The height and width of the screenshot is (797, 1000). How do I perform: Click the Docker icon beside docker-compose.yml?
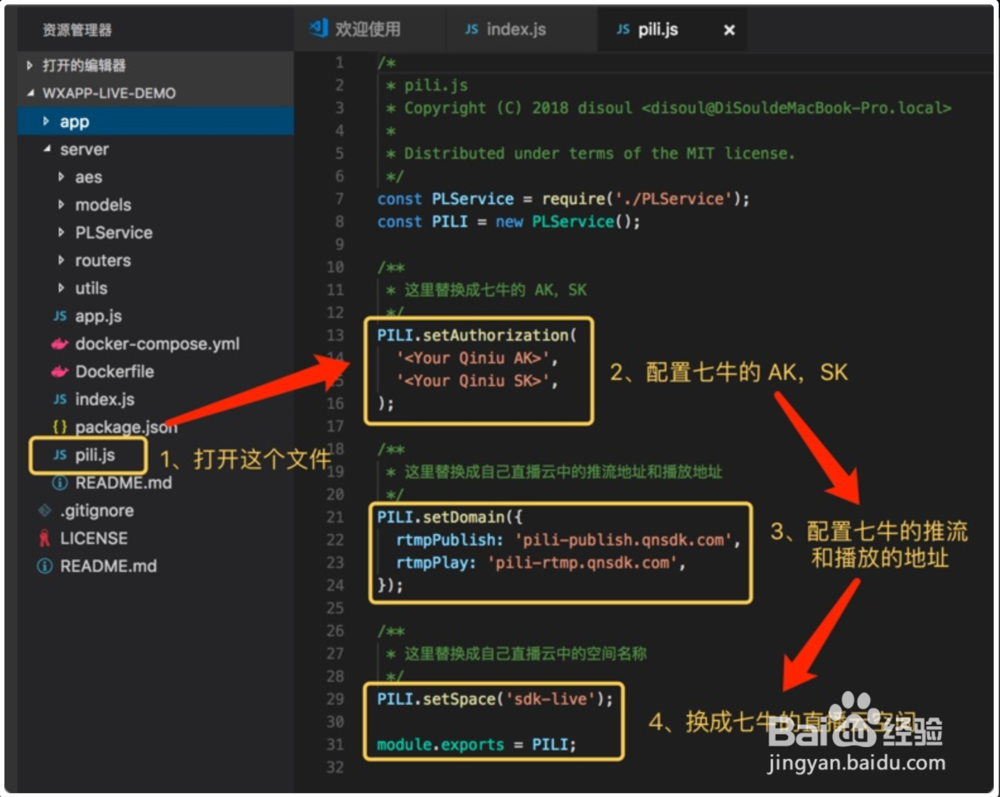click(59, 344)
